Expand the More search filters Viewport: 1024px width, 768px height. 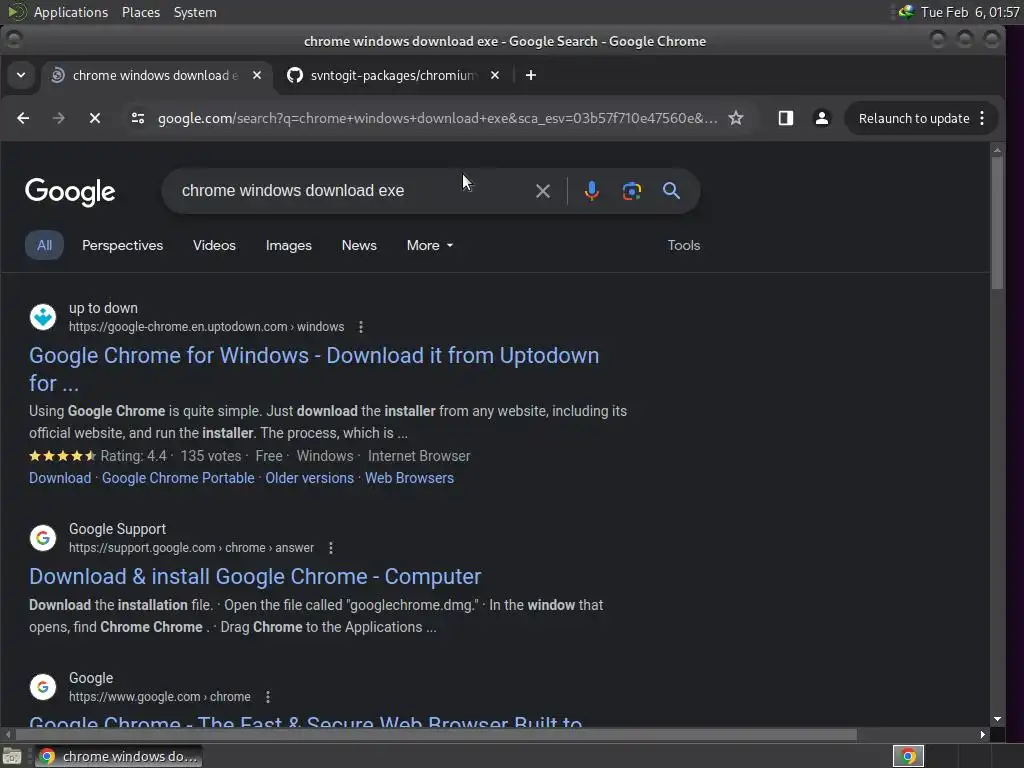pos(430,246)
